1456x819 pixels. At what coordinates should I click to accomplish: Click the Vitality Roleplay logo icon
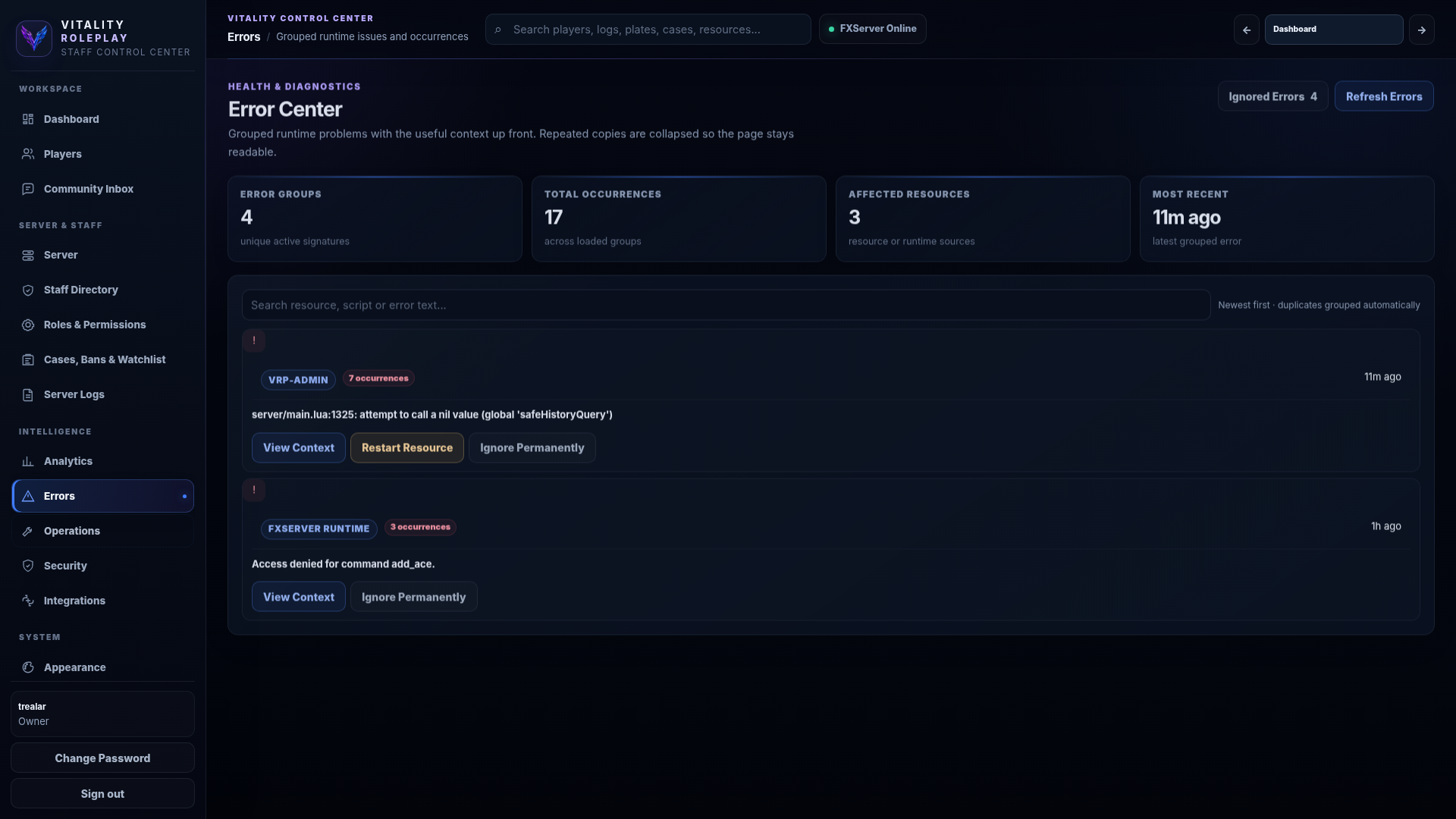[x=34, y=38]
